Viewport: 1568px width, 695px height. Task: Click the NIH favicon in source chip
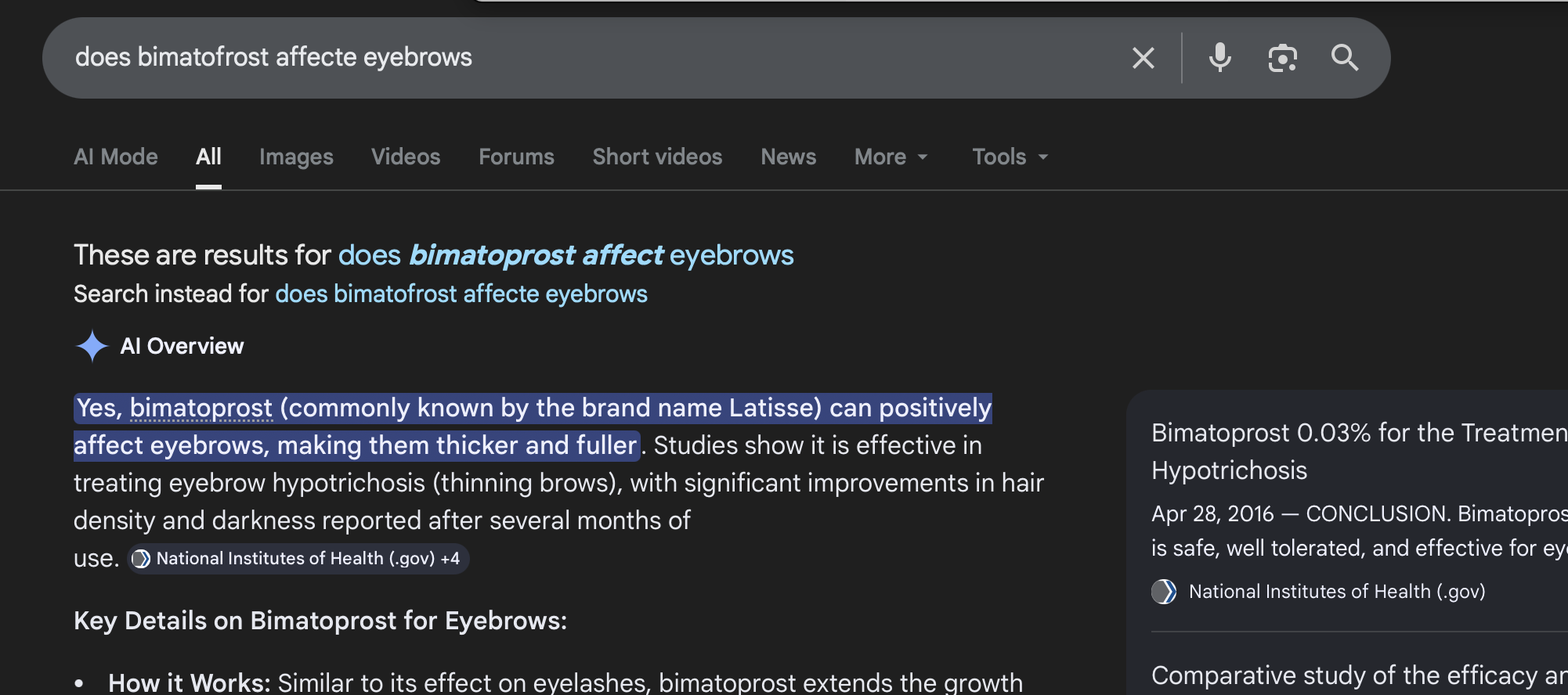click(141, 559)
